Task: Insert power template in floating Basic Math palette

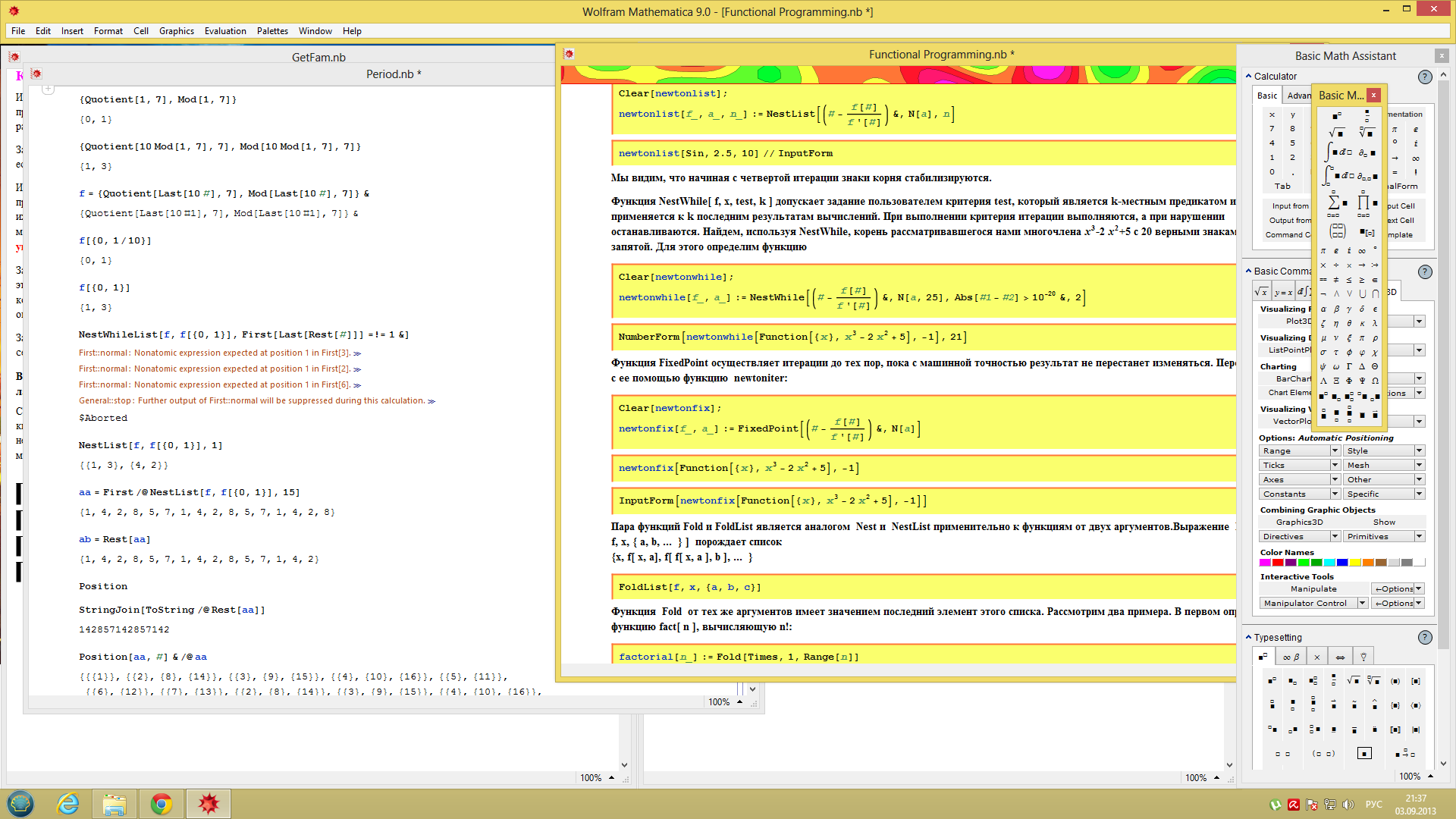Action: (x=1337, y=115)
